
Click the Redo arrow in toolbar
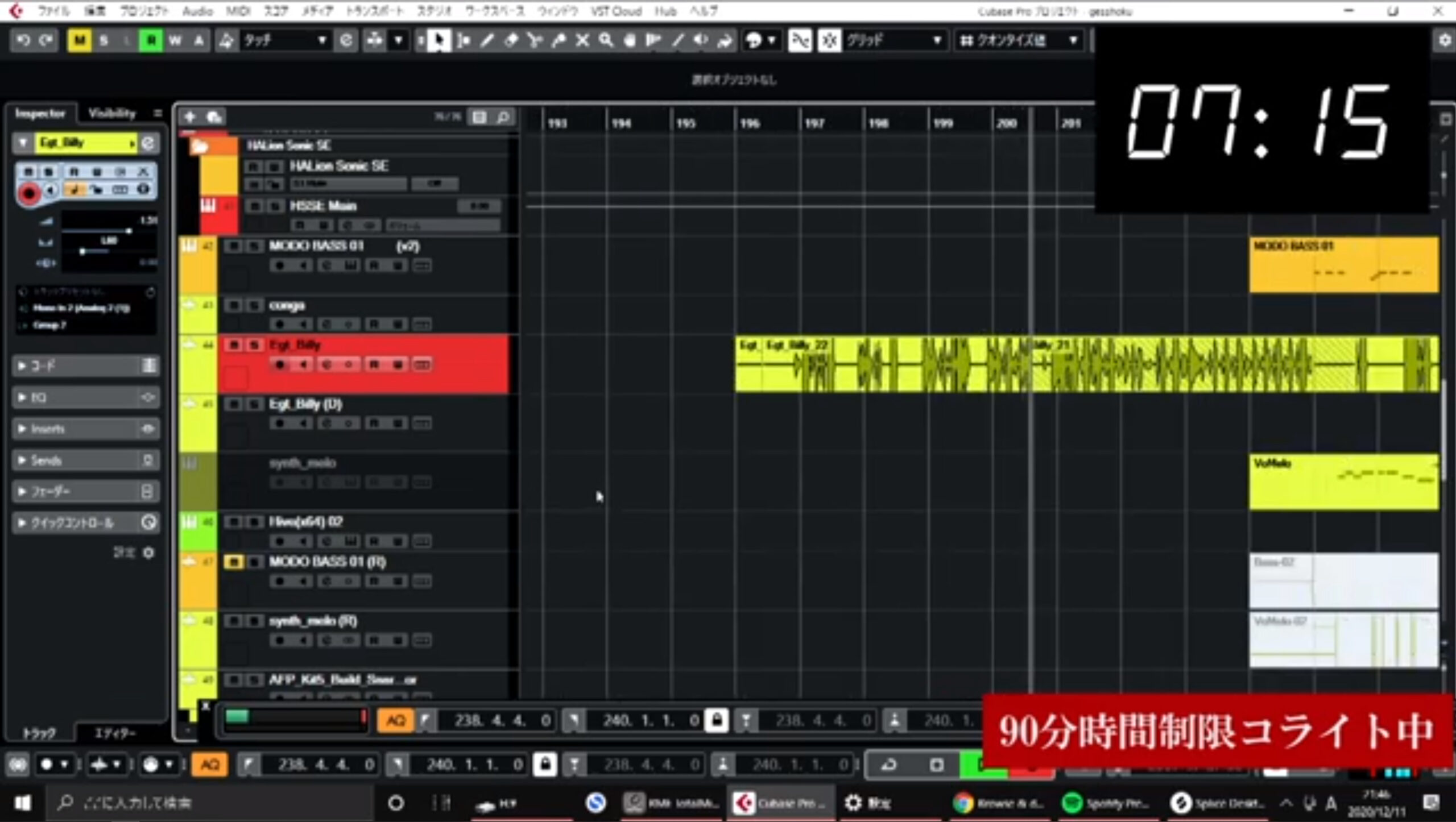tap(47, 40)
